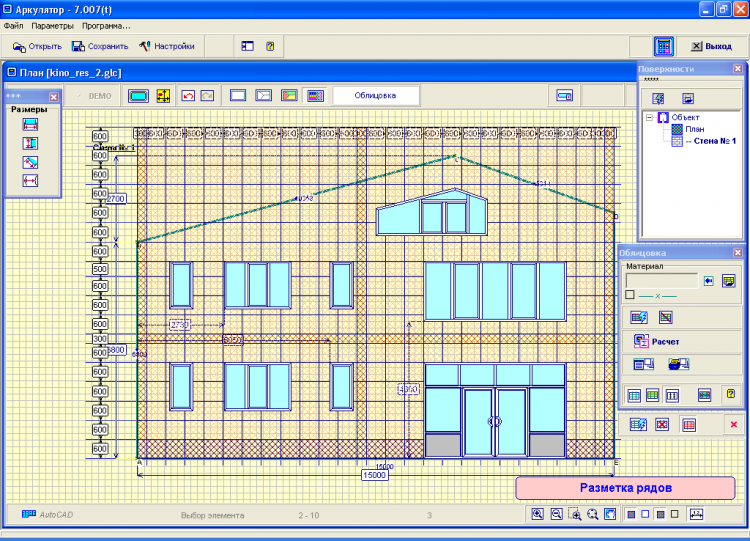The image size is (750, 541).
Task: Toggle the first filled-square status bar button
Action: (x=632, y=515)
